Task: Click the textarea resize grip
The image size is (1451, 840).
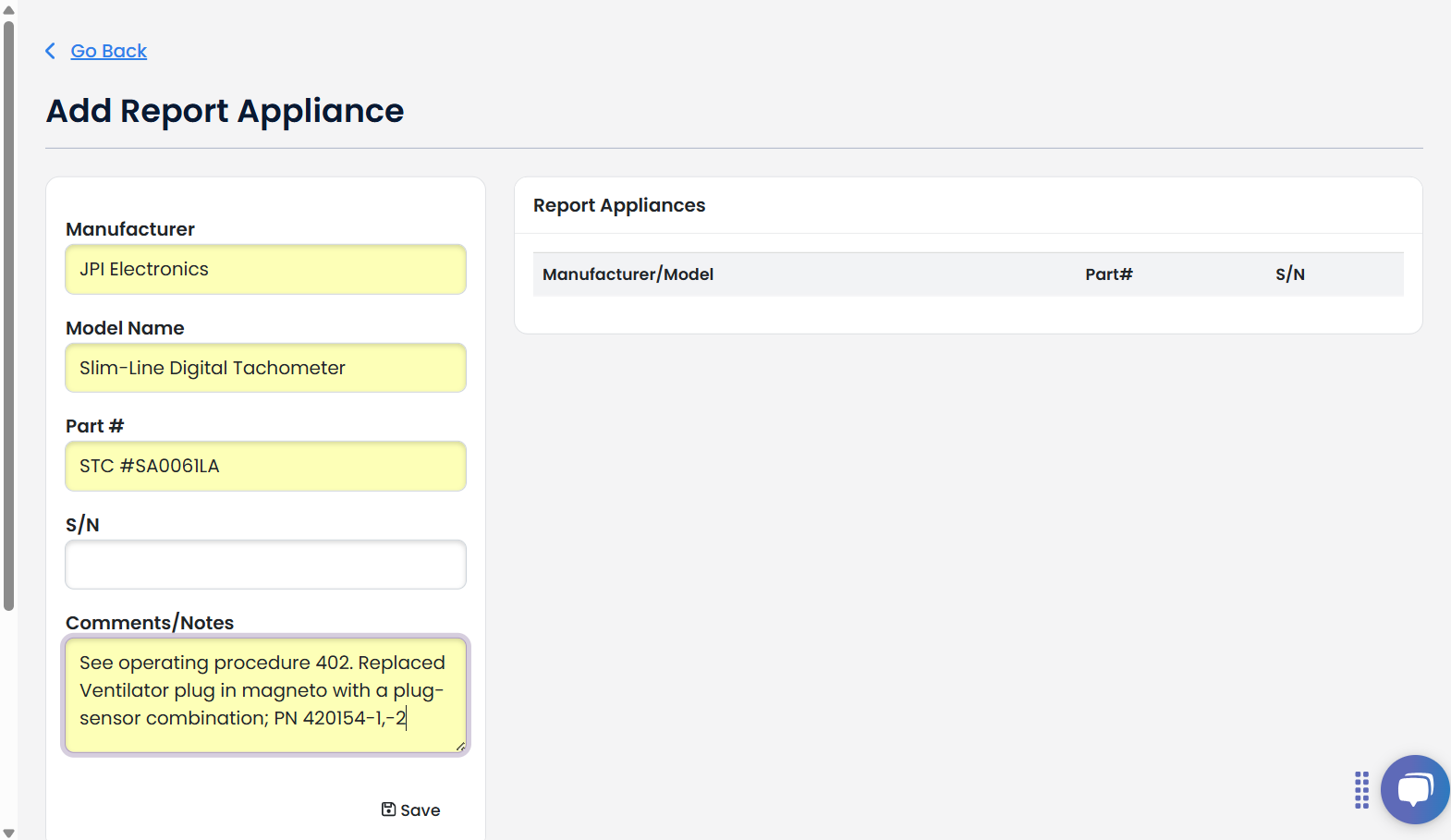Action: pyautogui.click(x=460, y=746)
